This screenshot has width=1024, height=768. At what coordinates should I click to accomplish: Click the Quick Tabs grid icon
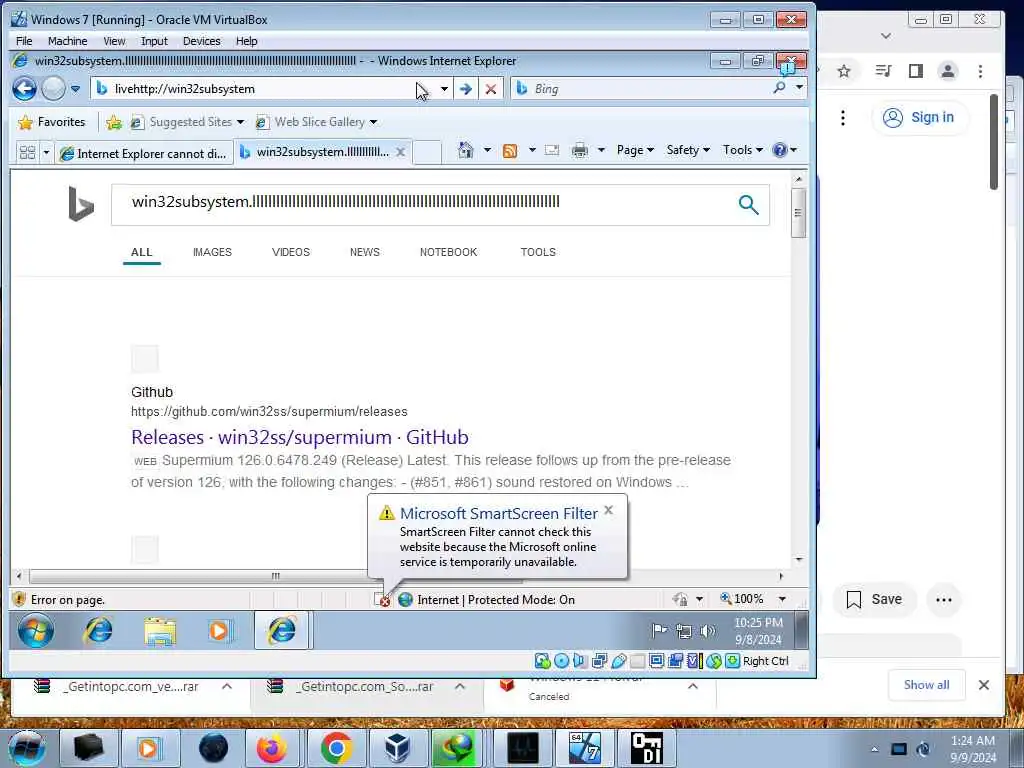(x=27, y=153)
